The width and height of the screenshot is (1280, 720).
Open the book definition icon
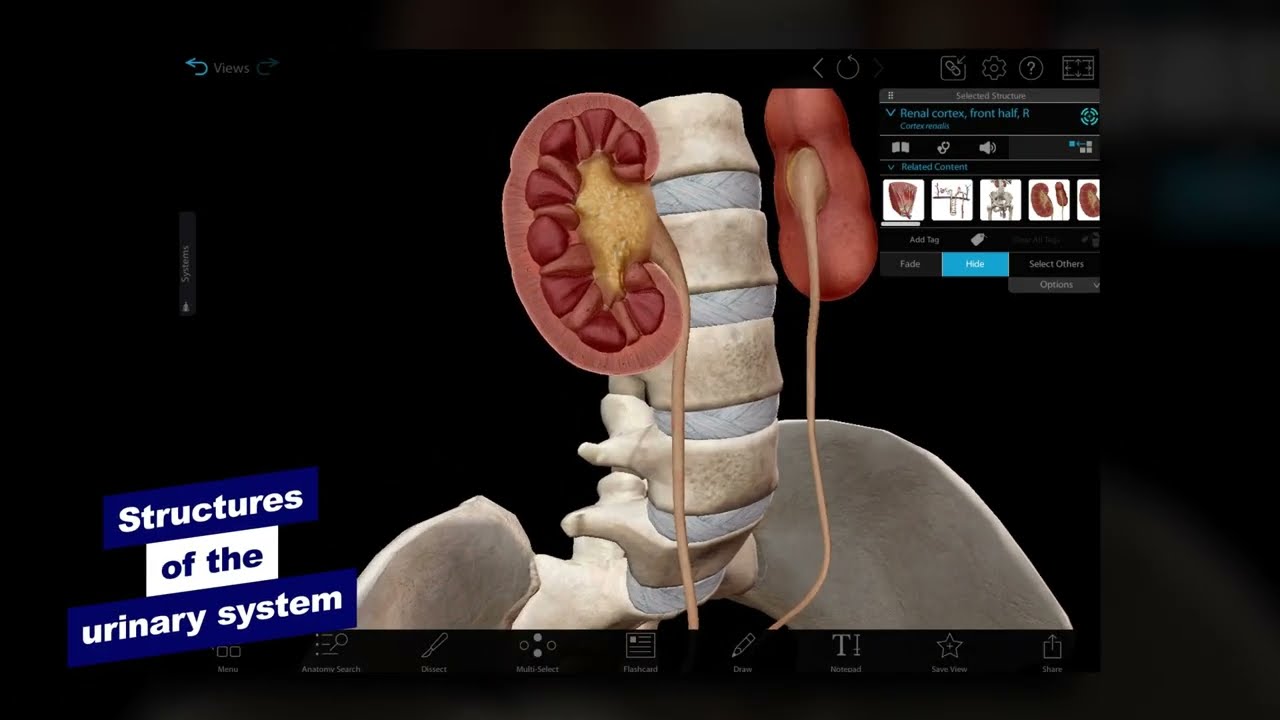(900, 147)
